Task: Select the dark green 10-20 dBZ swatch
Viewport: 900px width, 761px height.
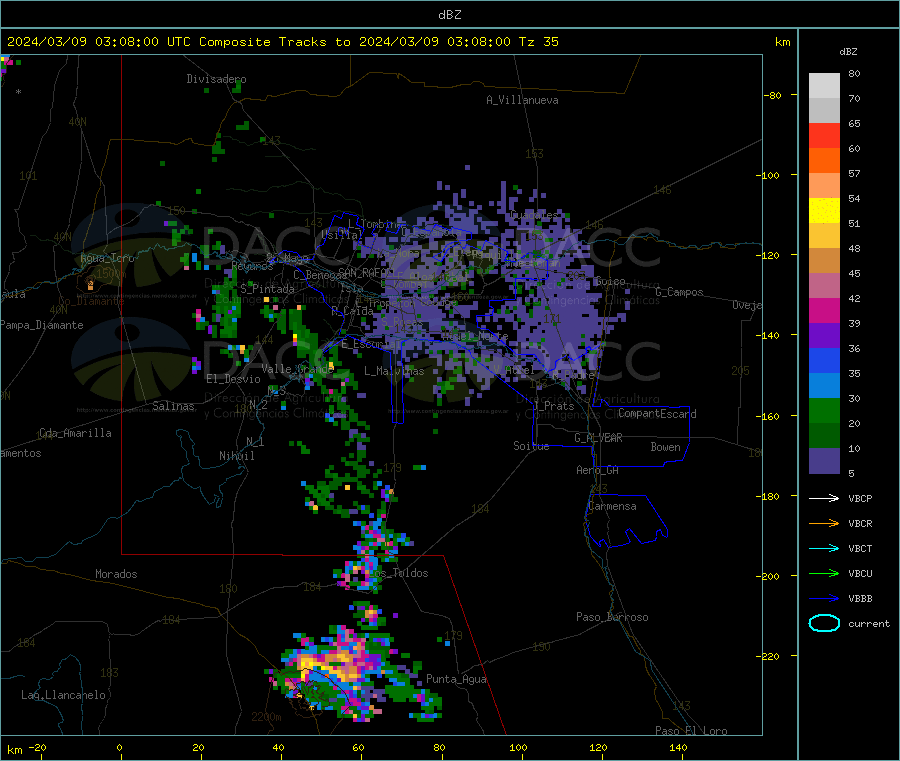Action: coord(824,436)
